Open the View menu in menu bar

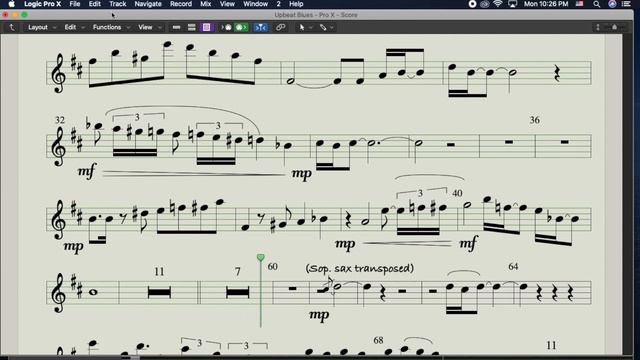click(227, 4)
